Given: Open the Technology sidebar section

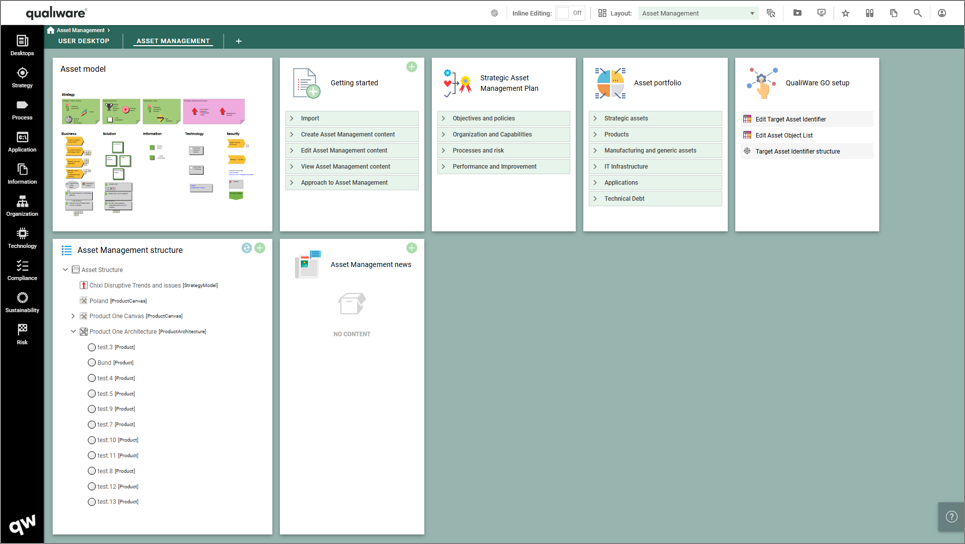Looking at the screenshot, I should (22, 238).
